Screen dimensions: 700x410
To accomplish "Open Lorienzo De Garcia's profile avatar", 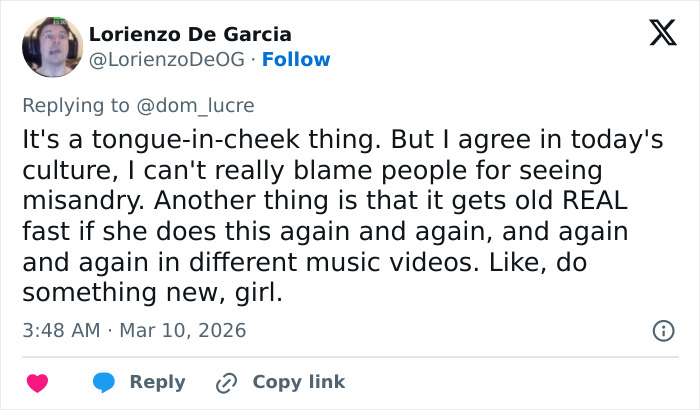I will (52, 47).
